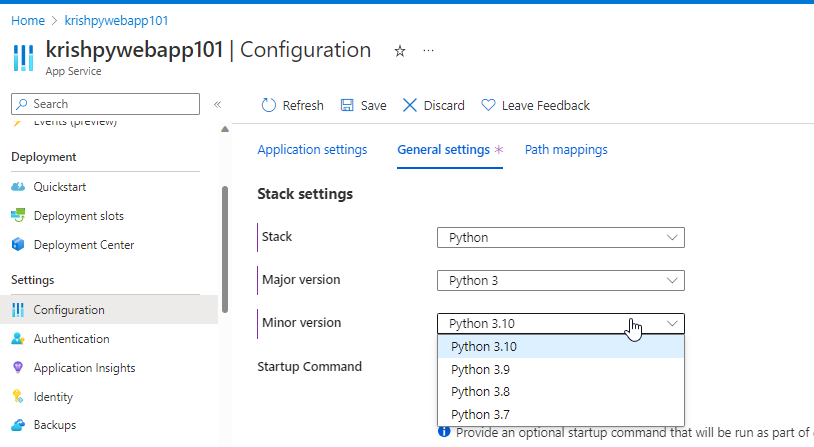The height and width of the screenshot is (447, 814).
Task: Click the search magnifier icon in sidebar
Action: pos(22,104)
